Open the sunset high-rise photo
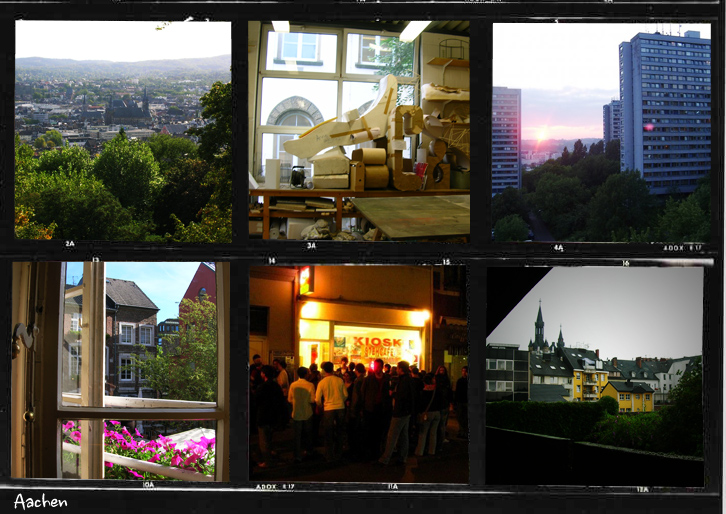 (x=601, y=130)
